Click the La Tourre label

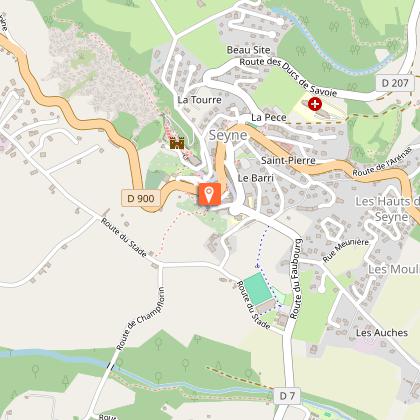[x=199, y=100]
